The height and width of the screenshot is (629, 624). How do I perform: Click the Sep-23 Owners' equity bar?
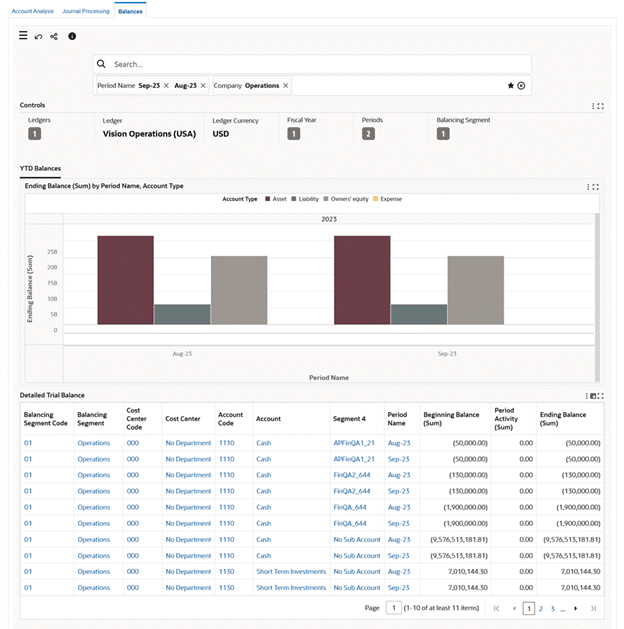coord(476,290)
